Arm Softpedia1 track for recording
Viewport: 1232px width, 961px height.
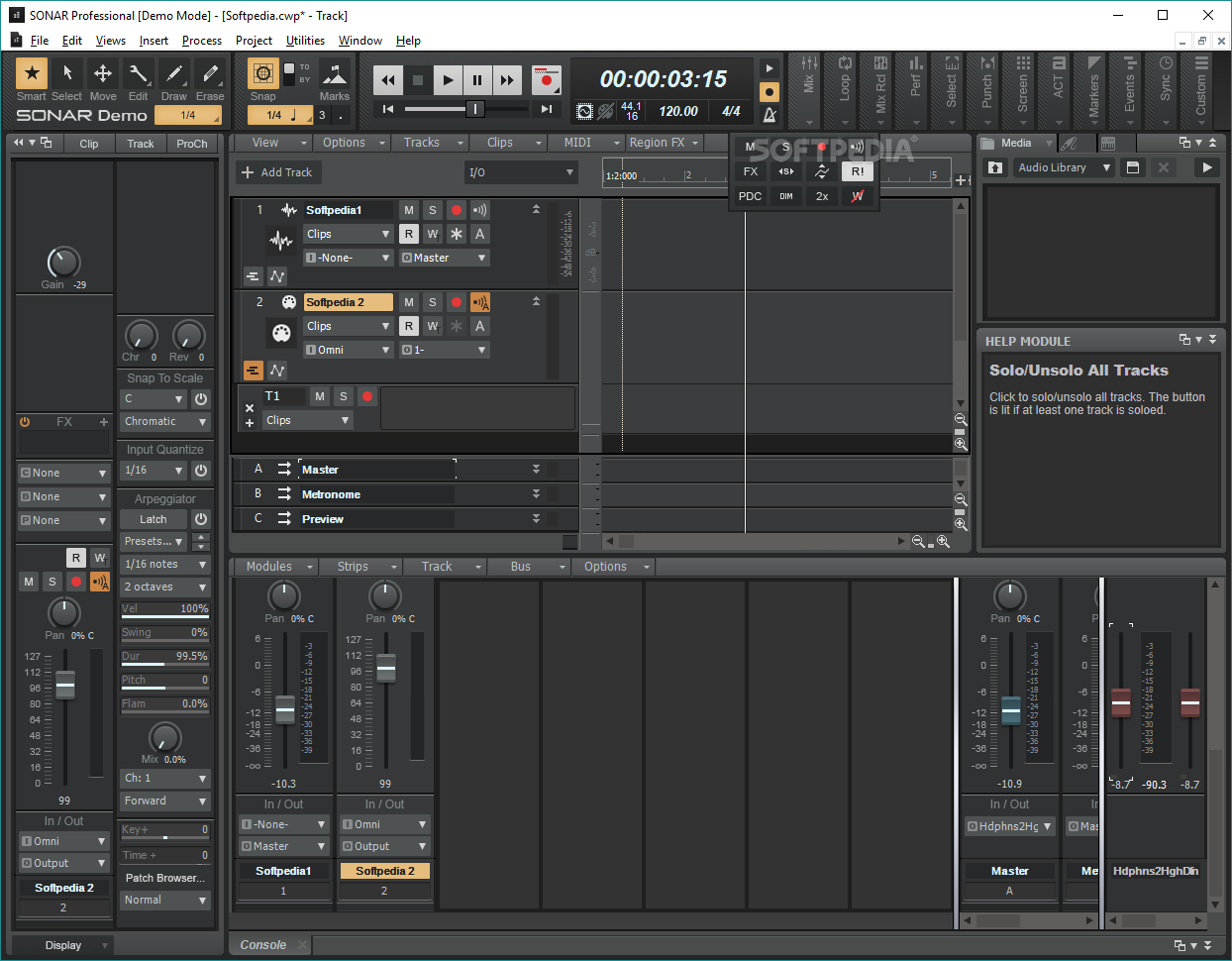pyautogui.click(x=457, y=210)
